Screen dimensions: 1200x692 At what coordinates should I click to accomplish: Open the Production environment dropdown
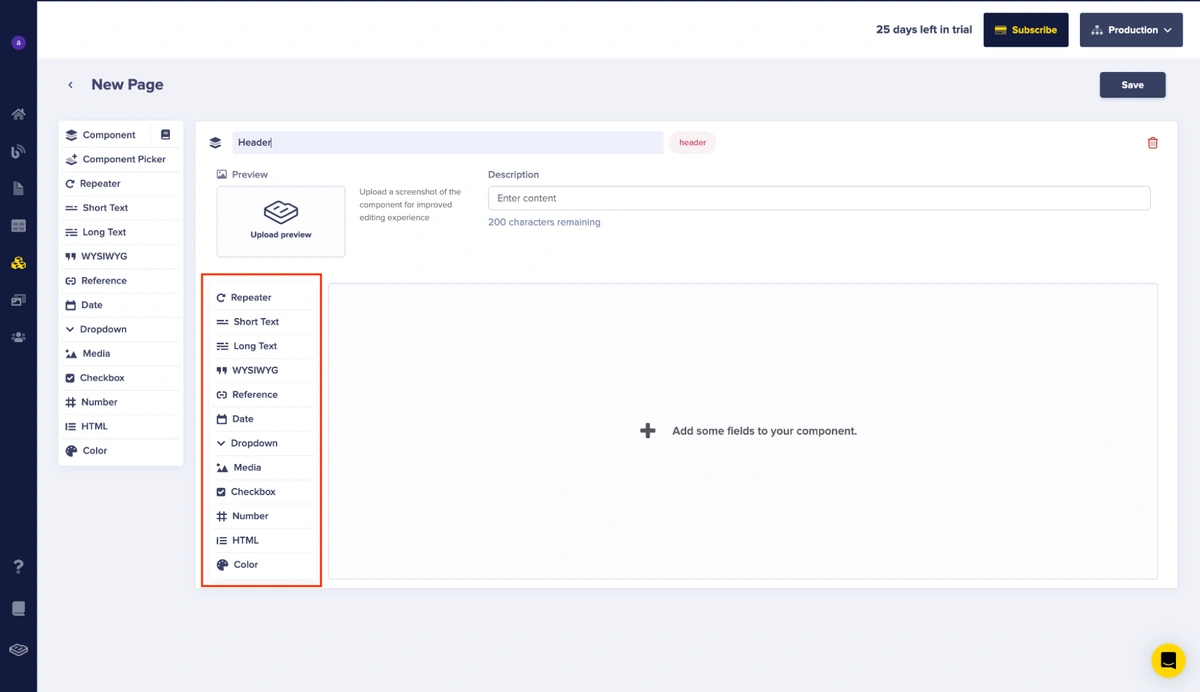click(x=1131, y=30)
